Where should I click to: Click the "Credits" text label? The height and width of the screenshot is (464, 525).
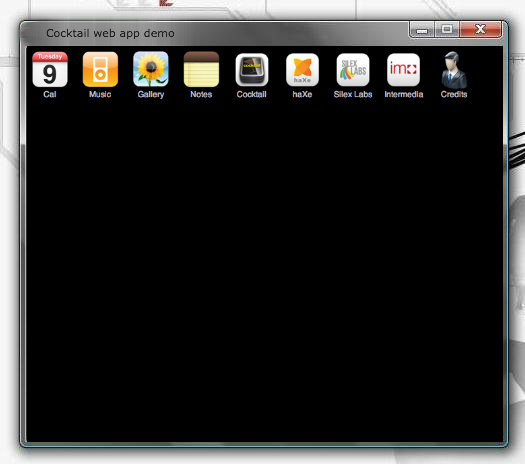coord(454,94)
